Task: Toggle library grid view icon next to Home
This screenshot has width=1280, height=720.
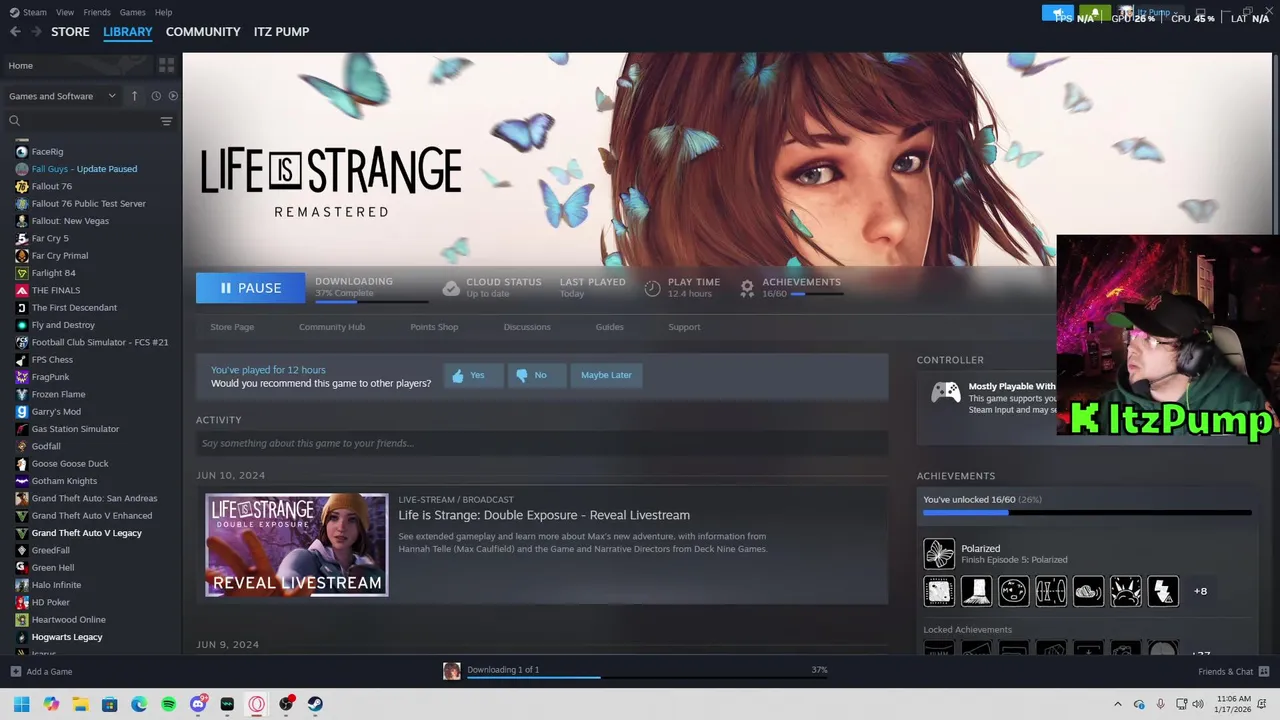Action: click(x=166, y=65)
